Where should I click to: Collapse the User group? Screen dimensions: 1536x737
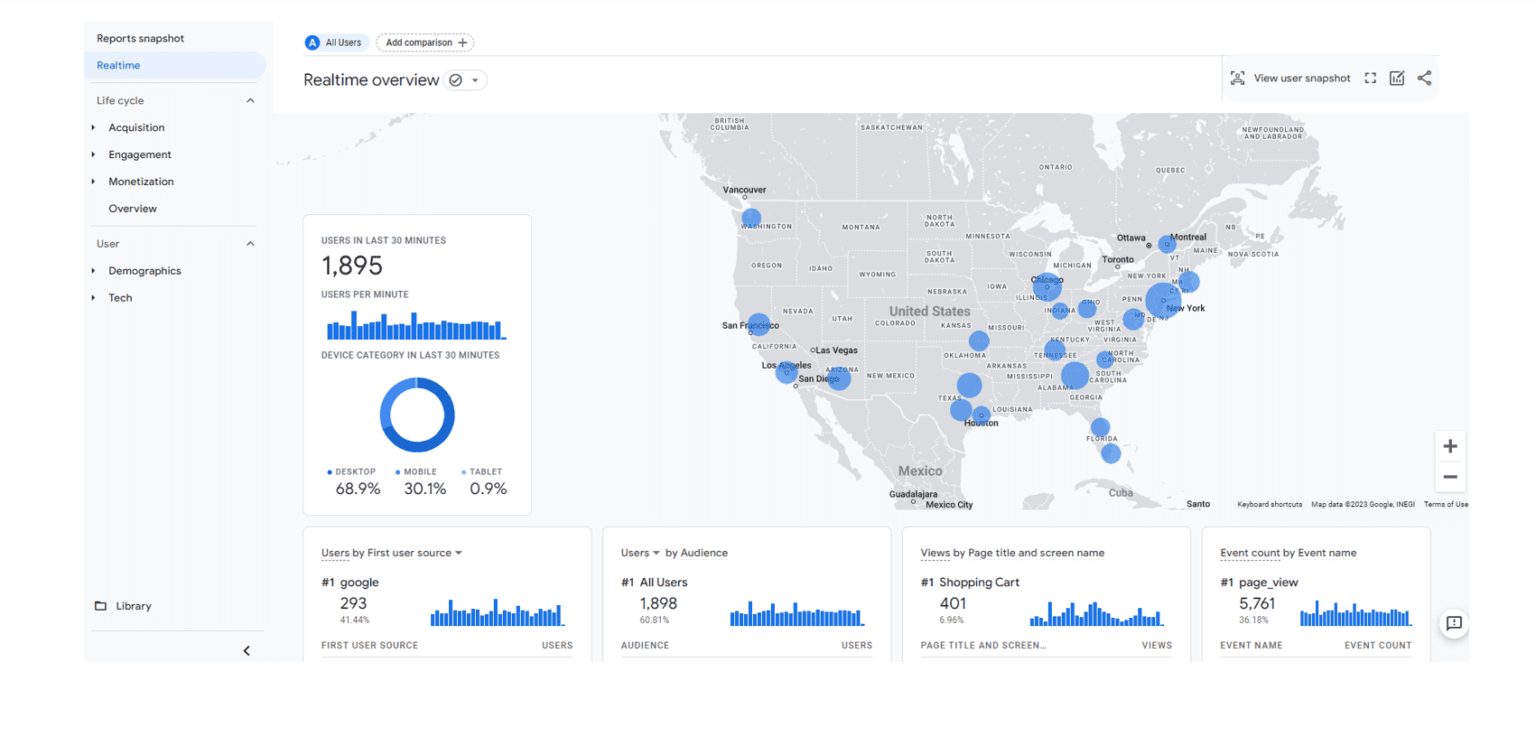tap(250, 244)
